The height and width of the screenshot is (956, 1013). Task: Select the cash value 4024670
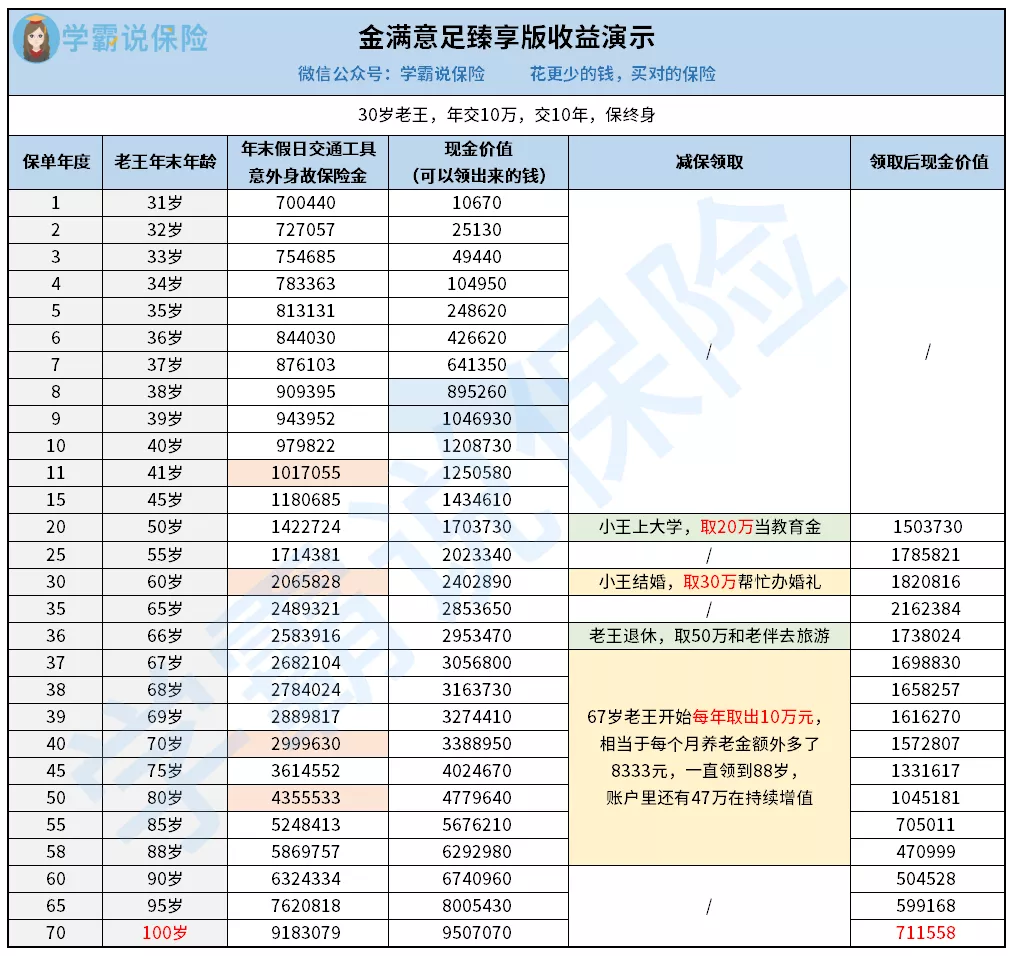(x=477, y=771)
